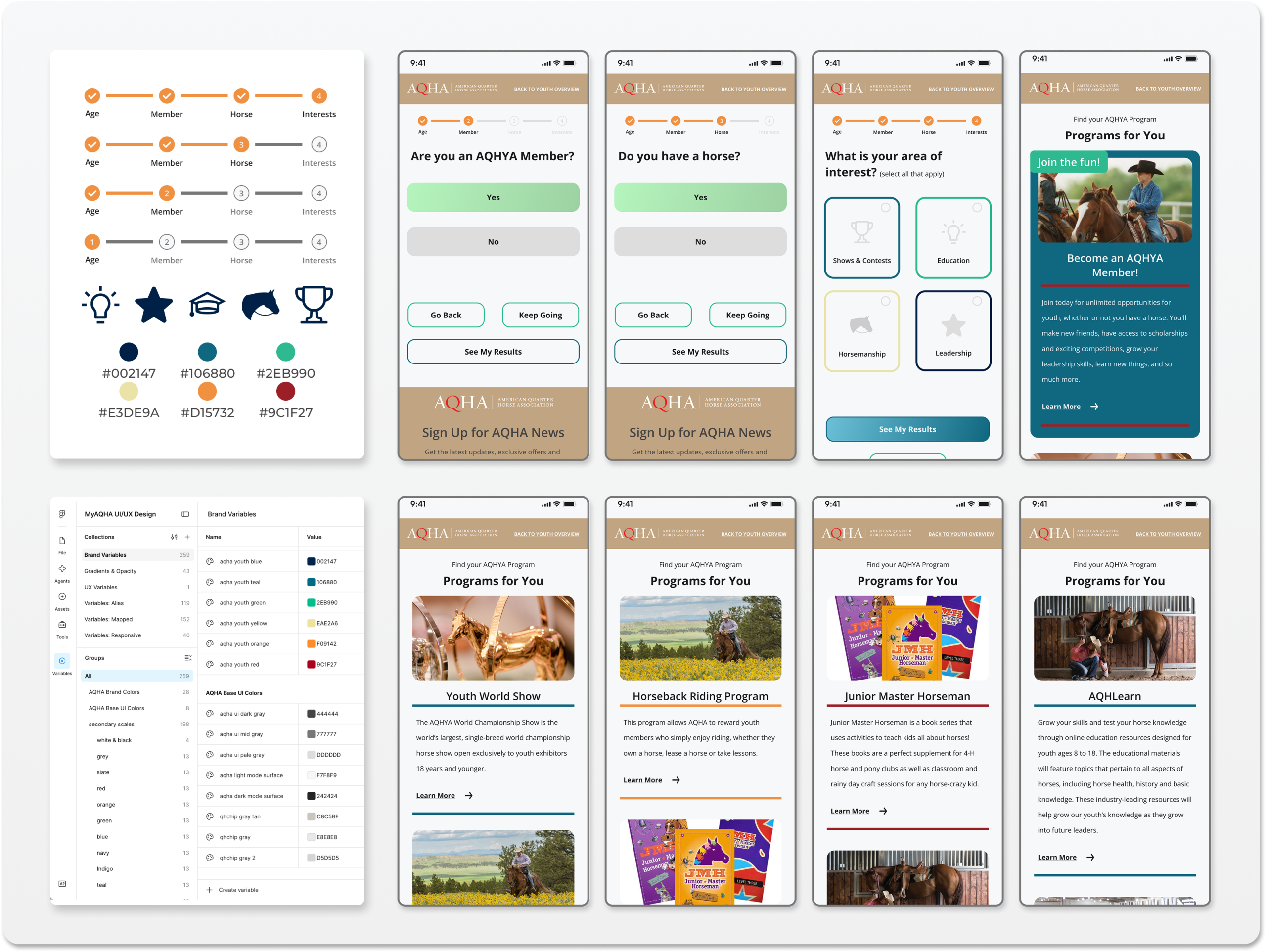This screenshot has height=952, width=1266.
Task: Collapse all groups icon beside Groups
Action: [x=188, y=658]
